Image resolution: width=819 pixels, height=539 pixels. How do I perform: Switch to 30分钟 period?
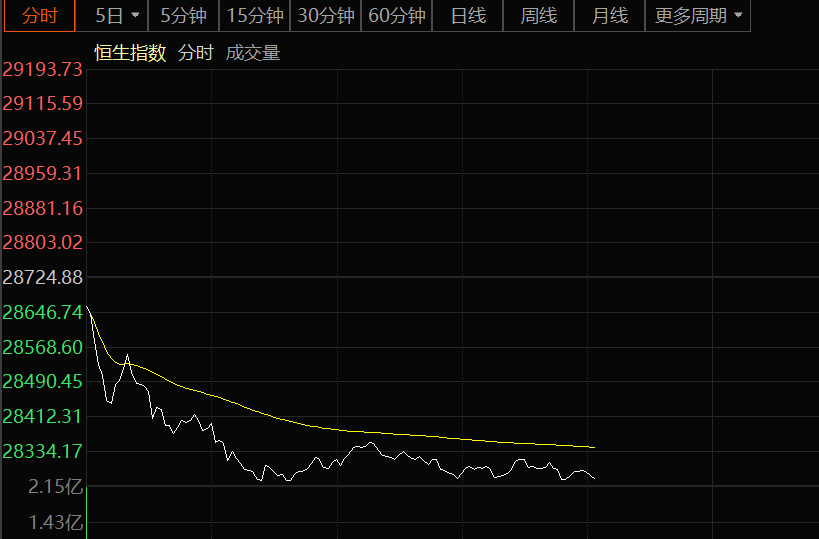(x=325, y=16)
